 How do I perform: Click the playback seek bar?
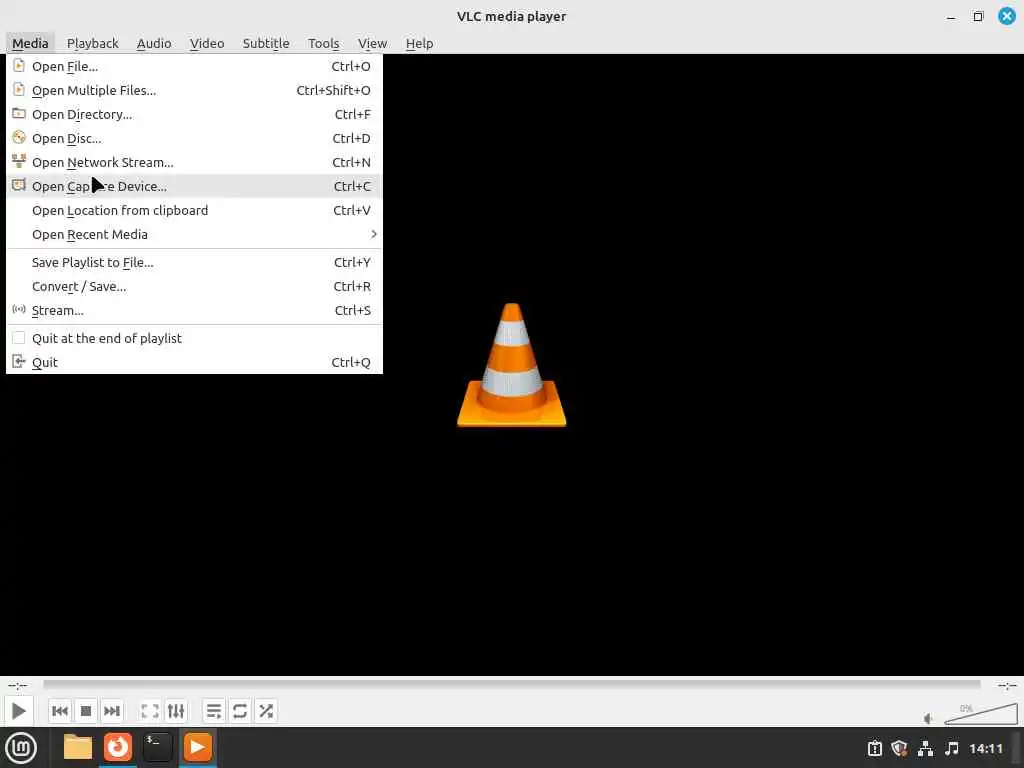coord(511,684)
